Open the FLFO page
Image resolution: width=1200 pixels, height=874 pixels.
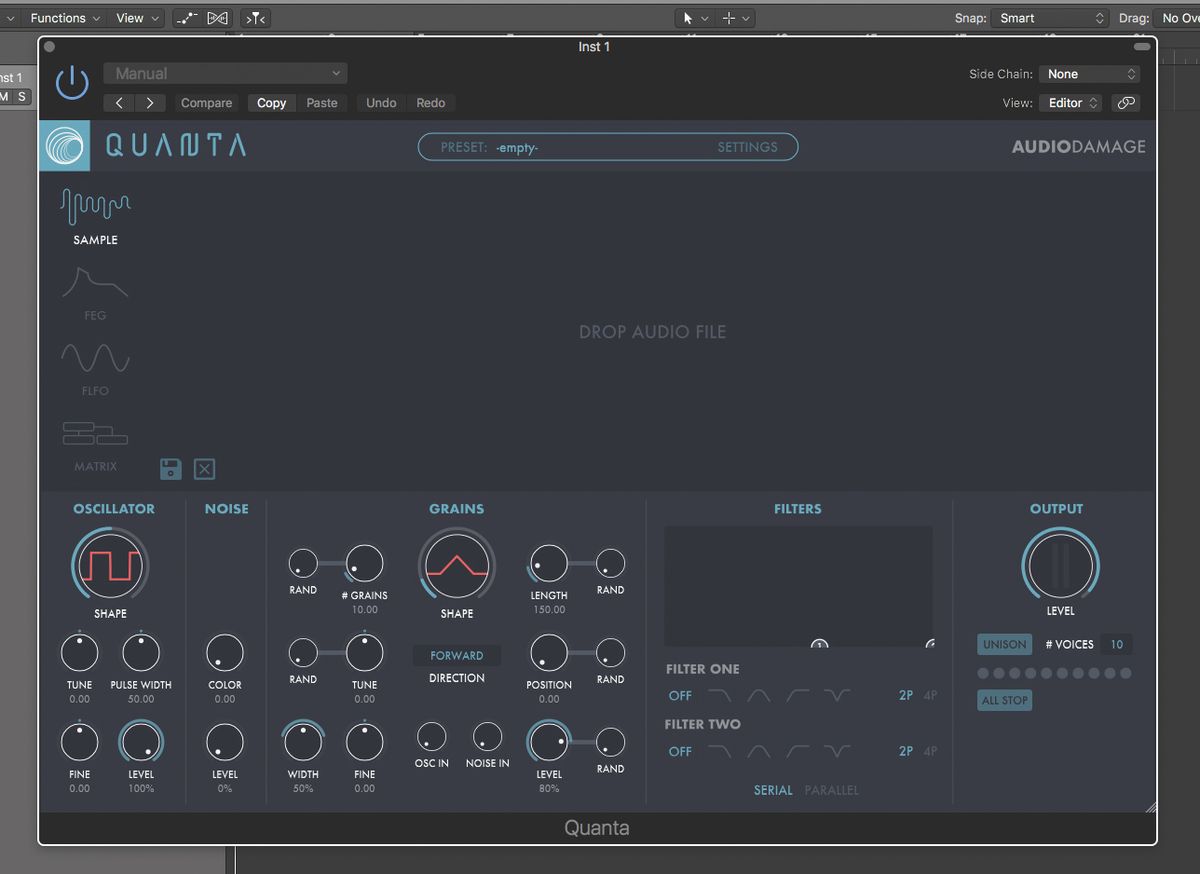[x=95, y=365]
